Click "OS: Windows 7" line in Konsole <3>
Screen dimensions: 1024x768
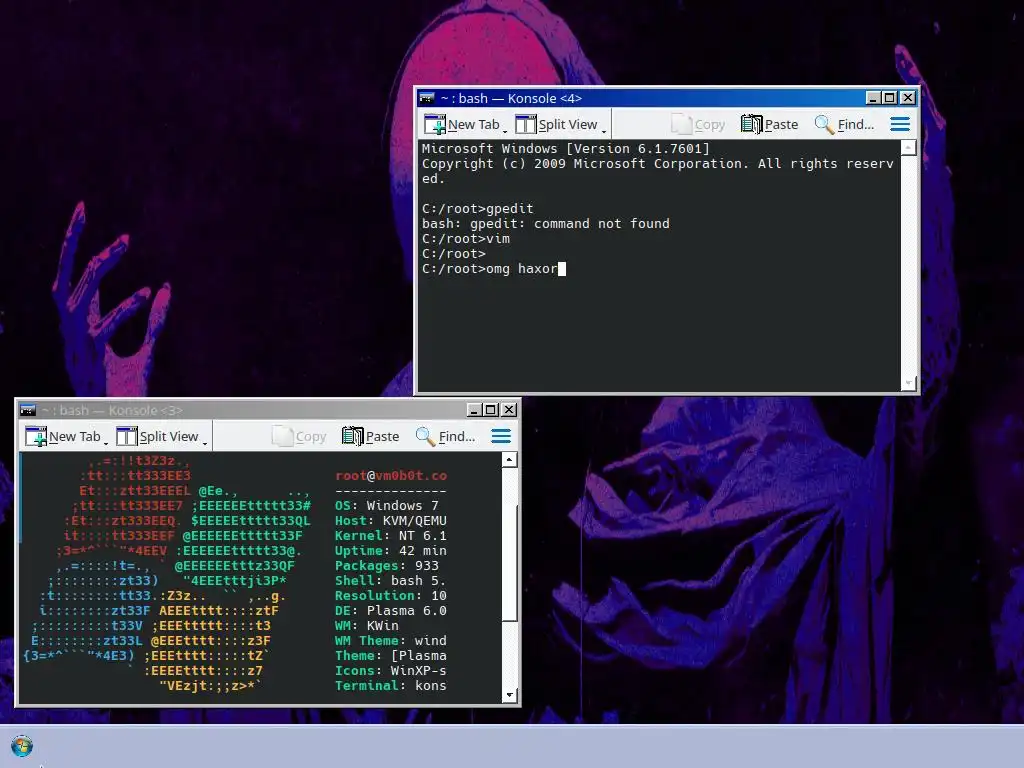pyautogui.click(x=387, y=505)
